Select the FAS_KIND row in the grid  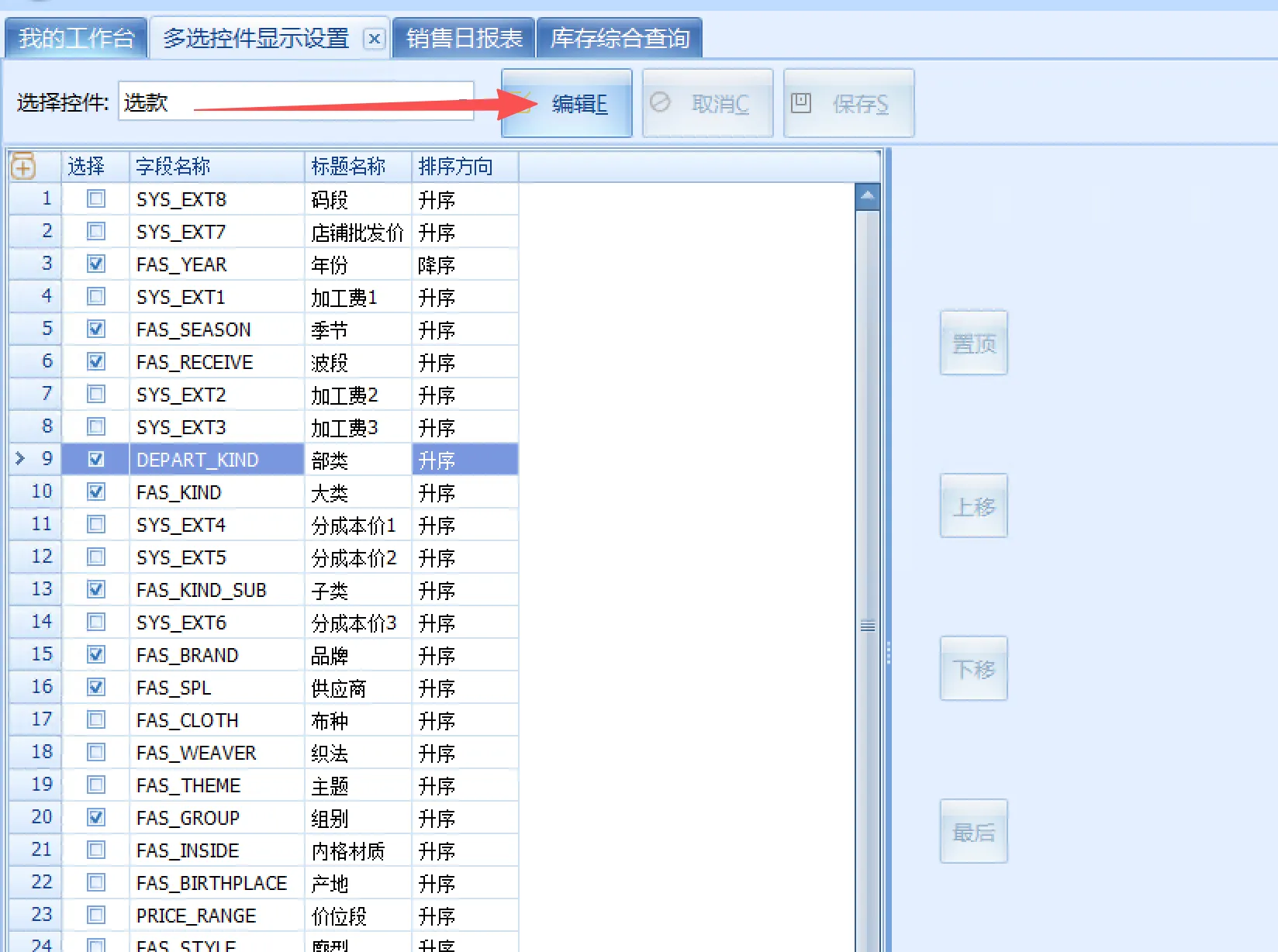217,492
